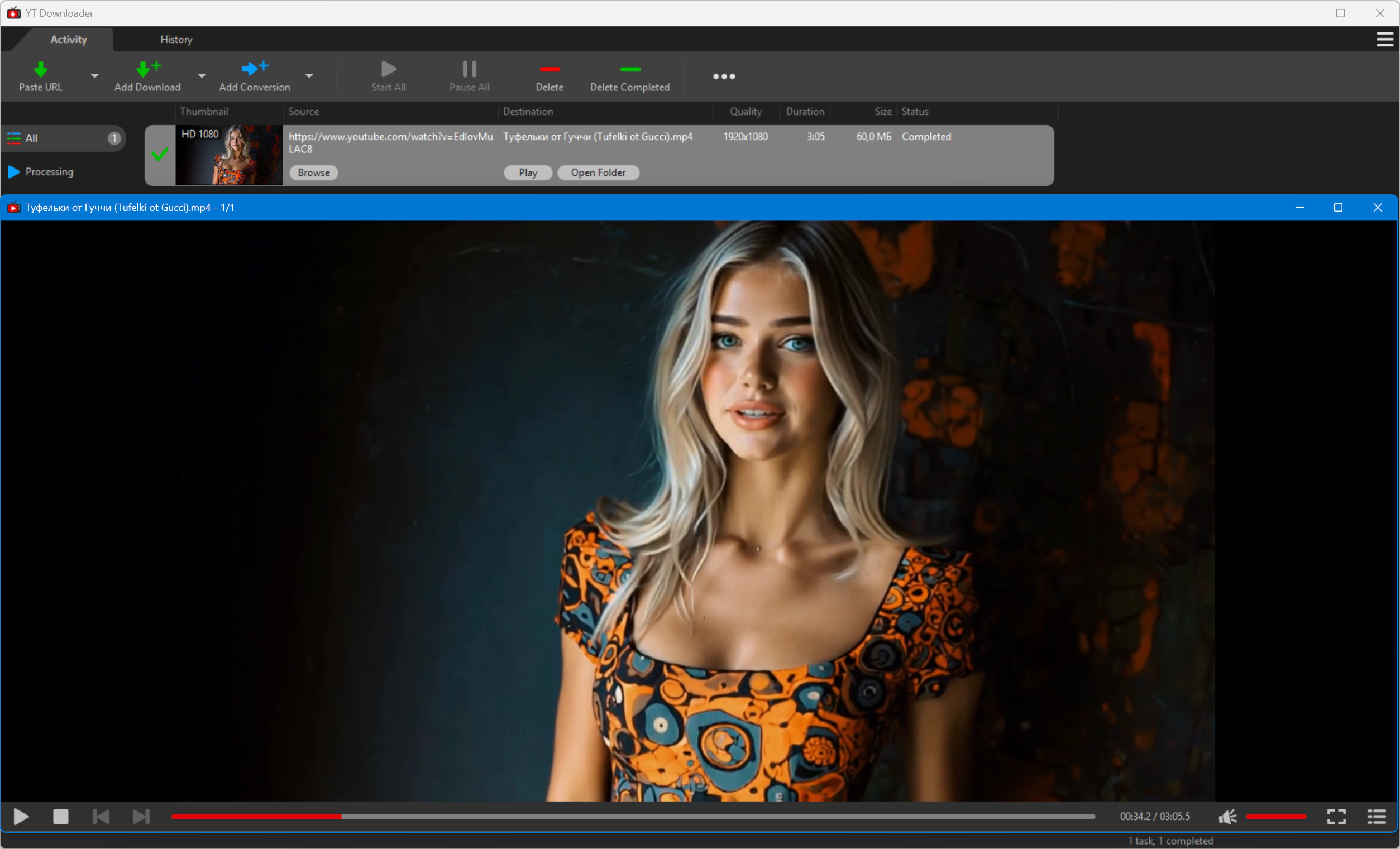Switch to the History tab
This screenshot has width=1400, height=849.
(x=176, y=39)
